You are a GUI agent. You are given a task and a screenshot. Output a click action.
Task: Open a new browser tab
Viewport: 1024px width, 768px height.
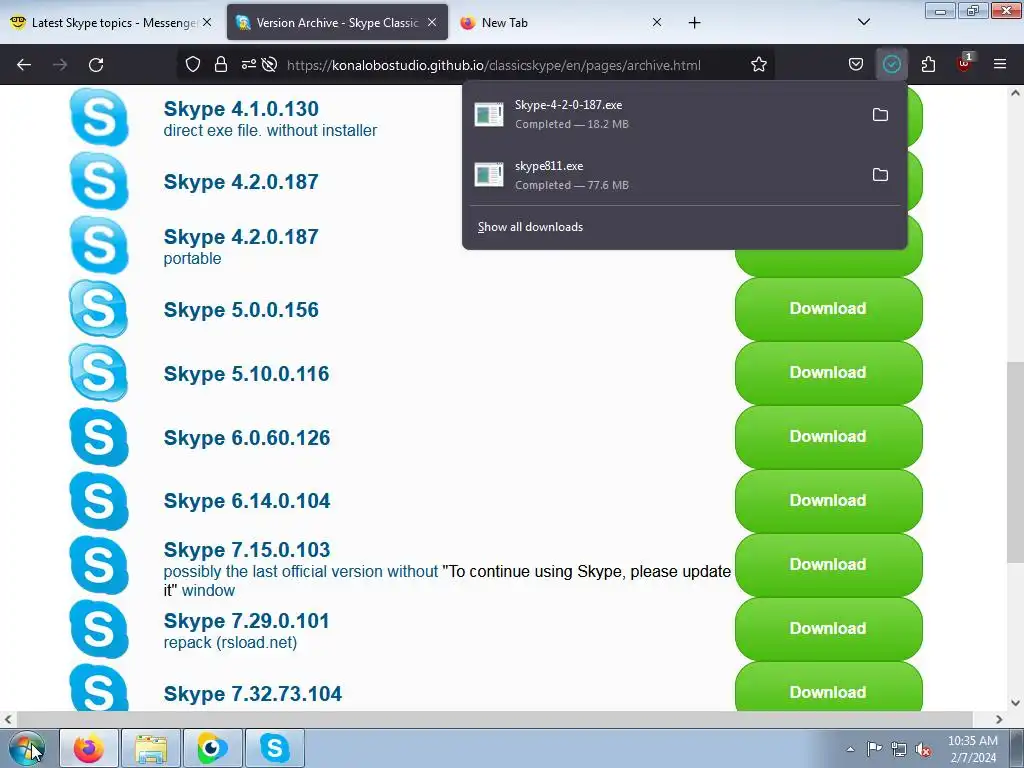pos(694,23)
